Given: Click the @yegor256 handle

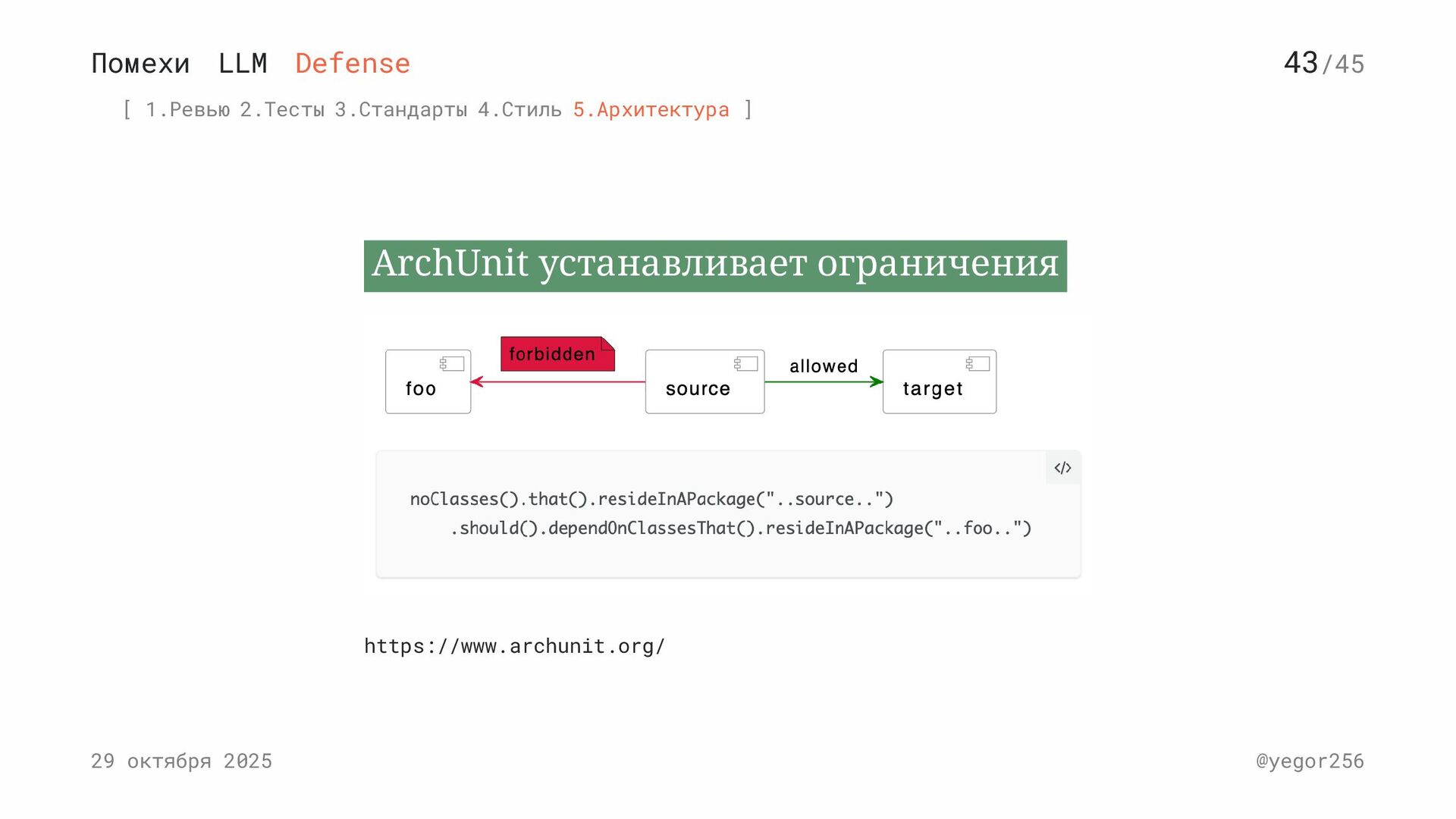Looking at the screenshot, I should click(1310, 761).
